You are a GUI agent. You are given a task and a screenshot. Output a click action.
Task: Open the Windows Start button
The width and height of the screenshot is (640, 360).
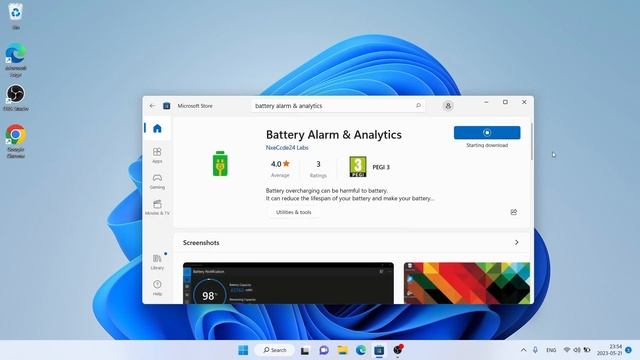coord(243,350)
